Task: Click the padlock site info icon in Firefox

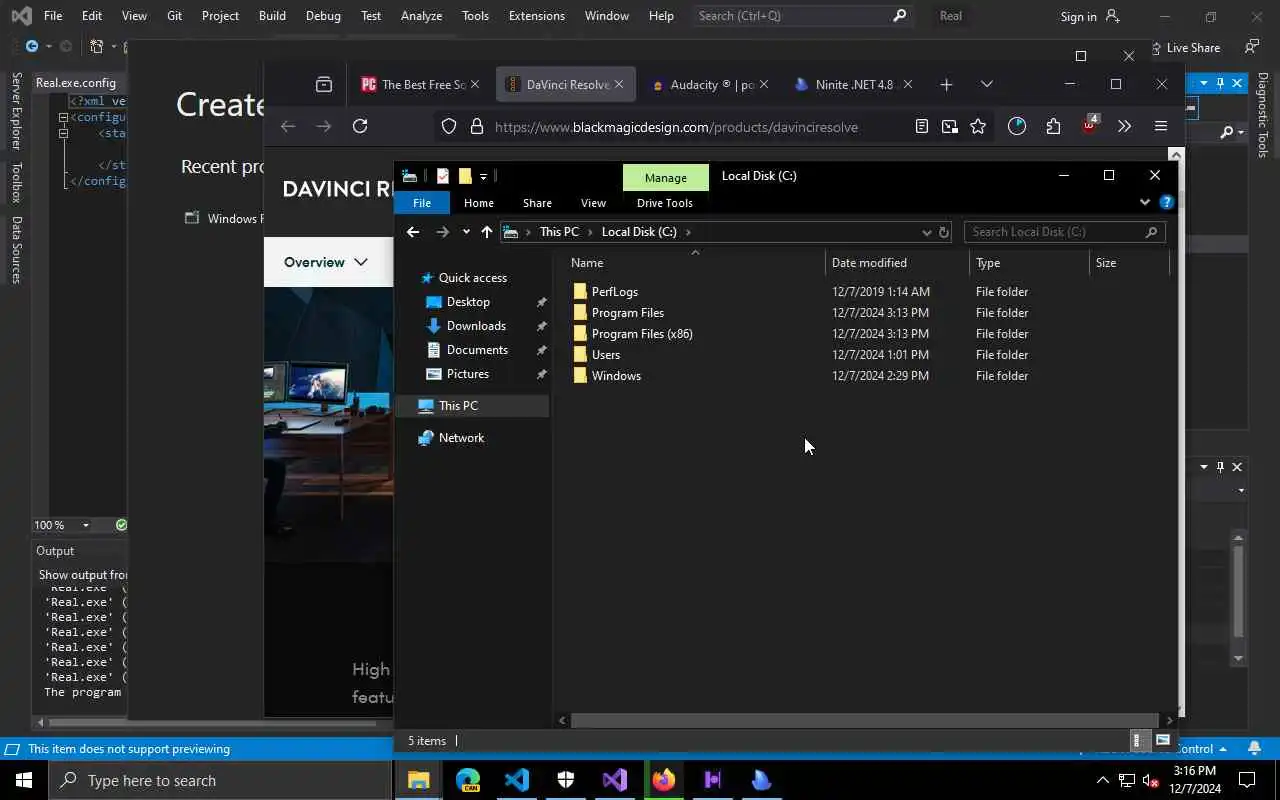Action: click(x=477, y=127)
